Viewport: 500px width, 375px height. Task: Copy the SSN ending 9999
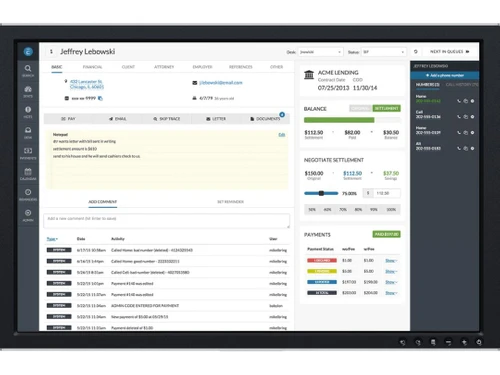pos(100,98)
